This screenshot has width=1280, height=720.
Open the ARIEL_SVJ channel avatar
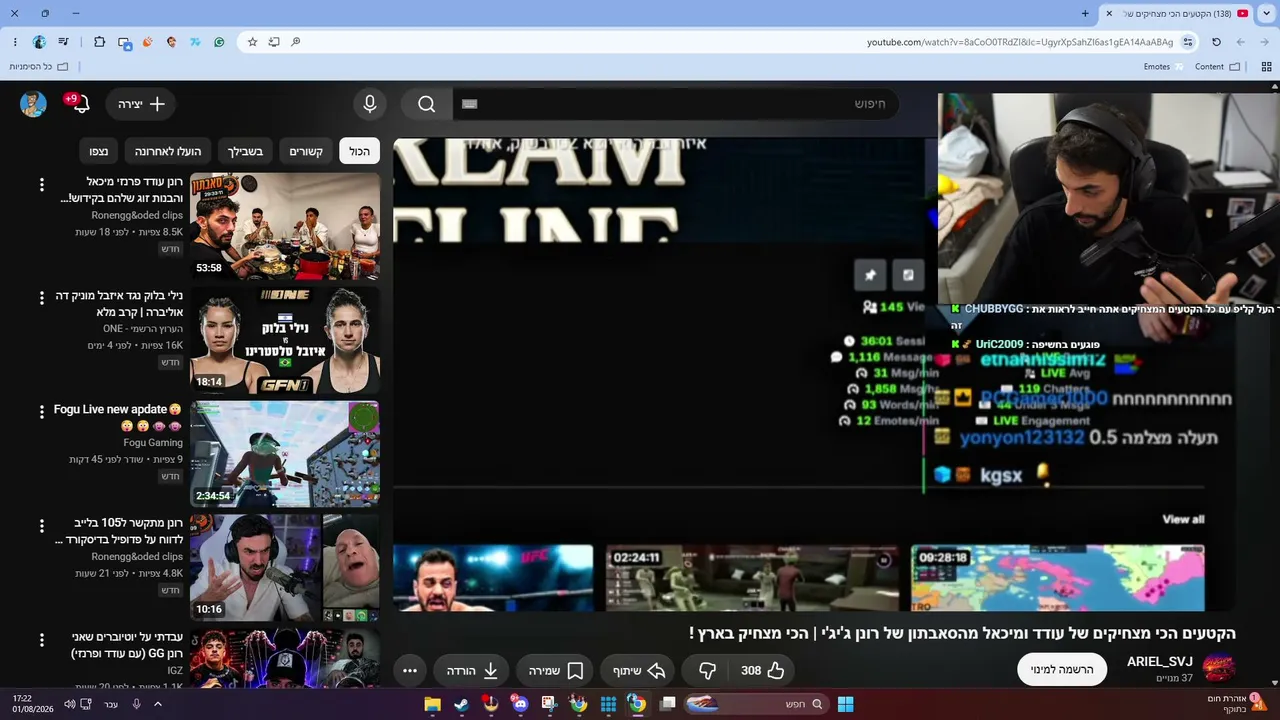(x=1218, y=668)
